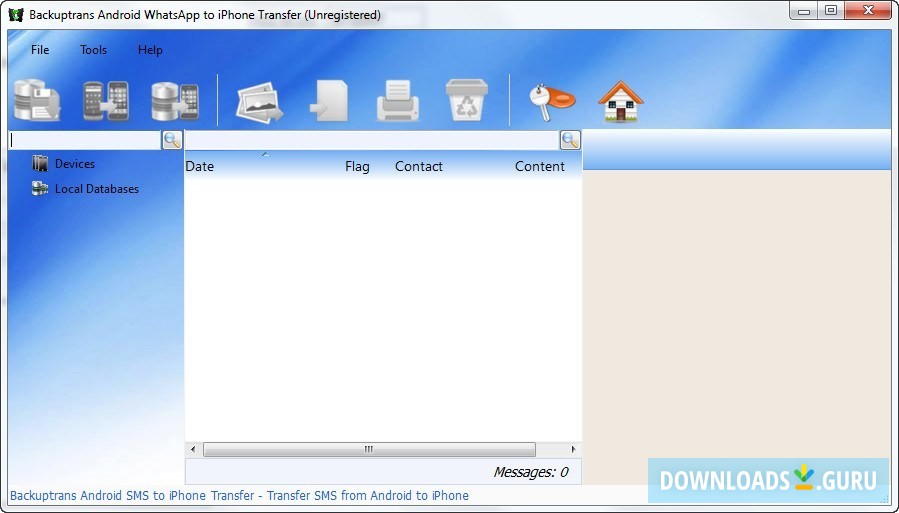Open the File menu
Image resolution: width=899 pixels, height=513 pixels.
coord(40,50)
